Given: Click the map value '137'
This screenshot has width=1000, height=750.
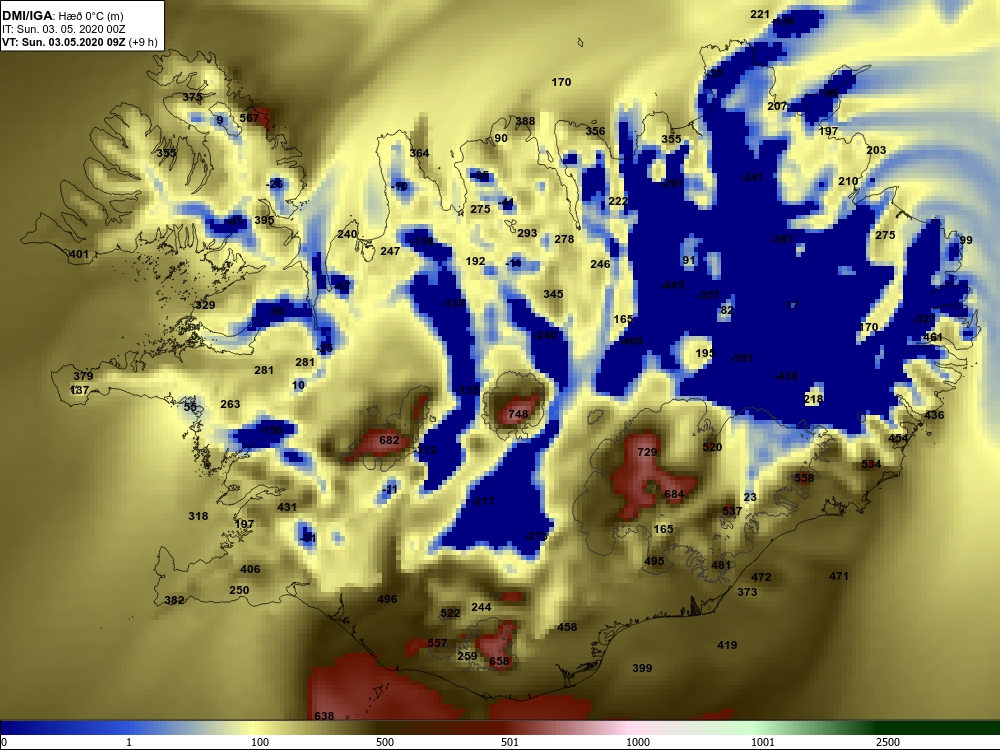Looking at the screenshot, I should coord(79,390).
